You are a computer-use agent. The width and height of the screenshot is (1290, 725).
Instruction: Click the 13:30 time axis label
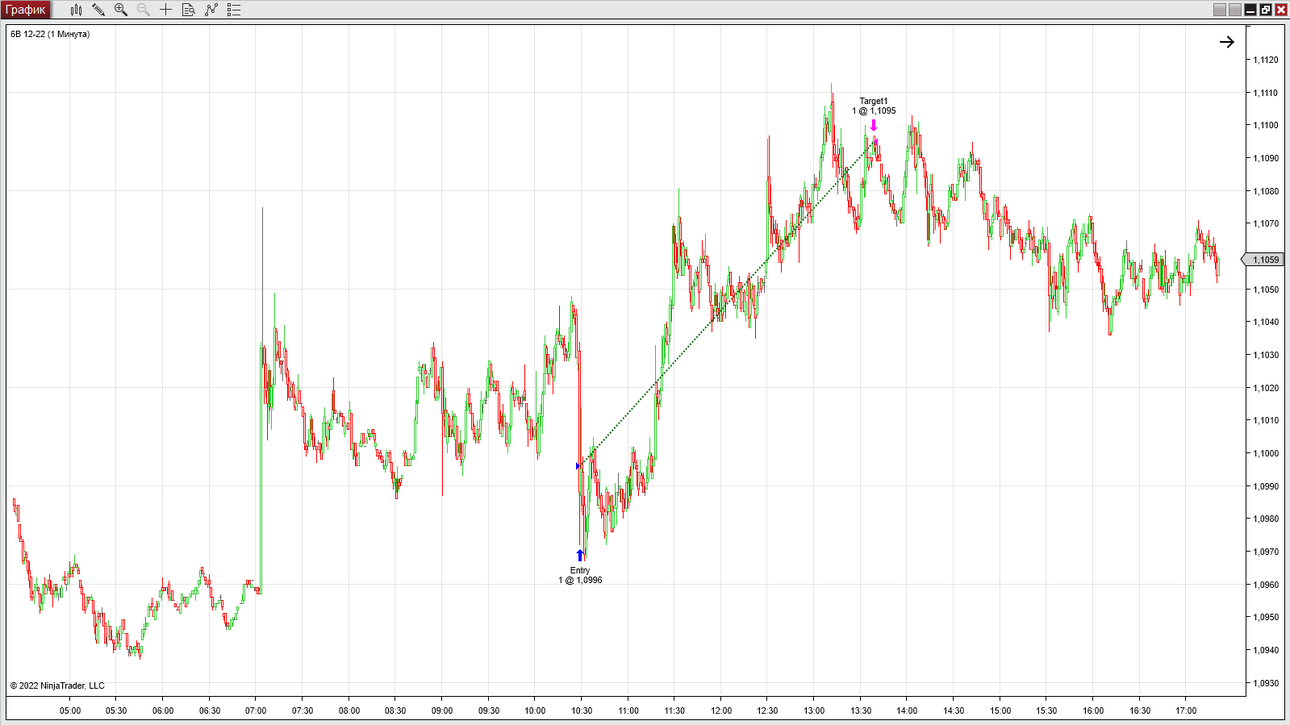click(860, 711)
